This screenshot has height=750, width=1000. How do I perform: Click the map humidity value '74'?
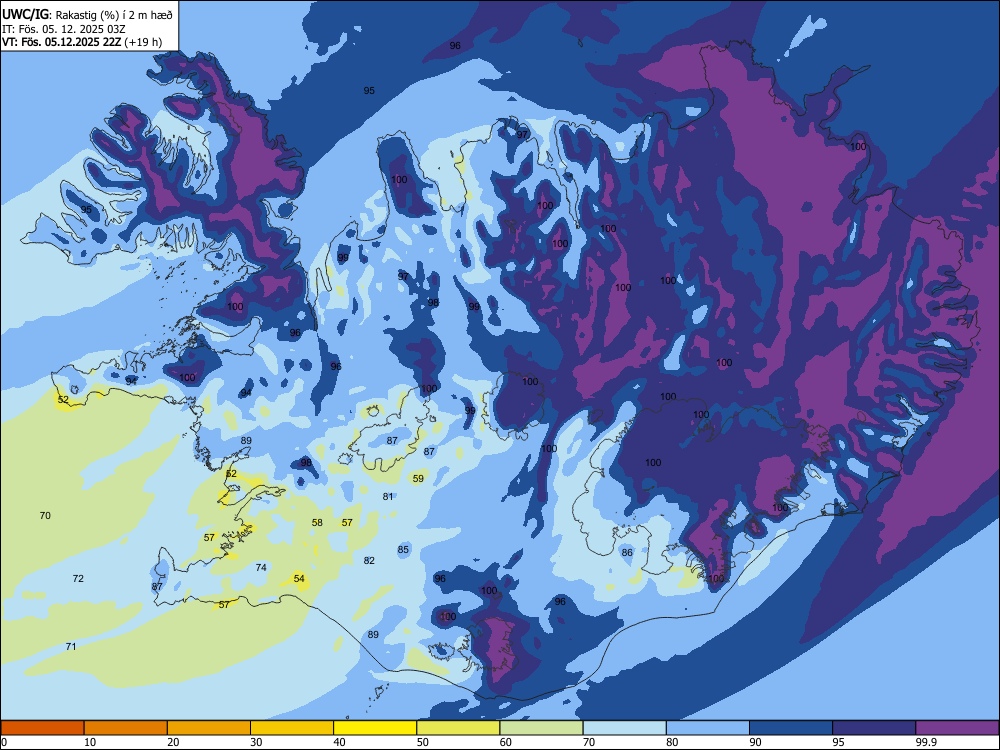click(x=261, y=568)
